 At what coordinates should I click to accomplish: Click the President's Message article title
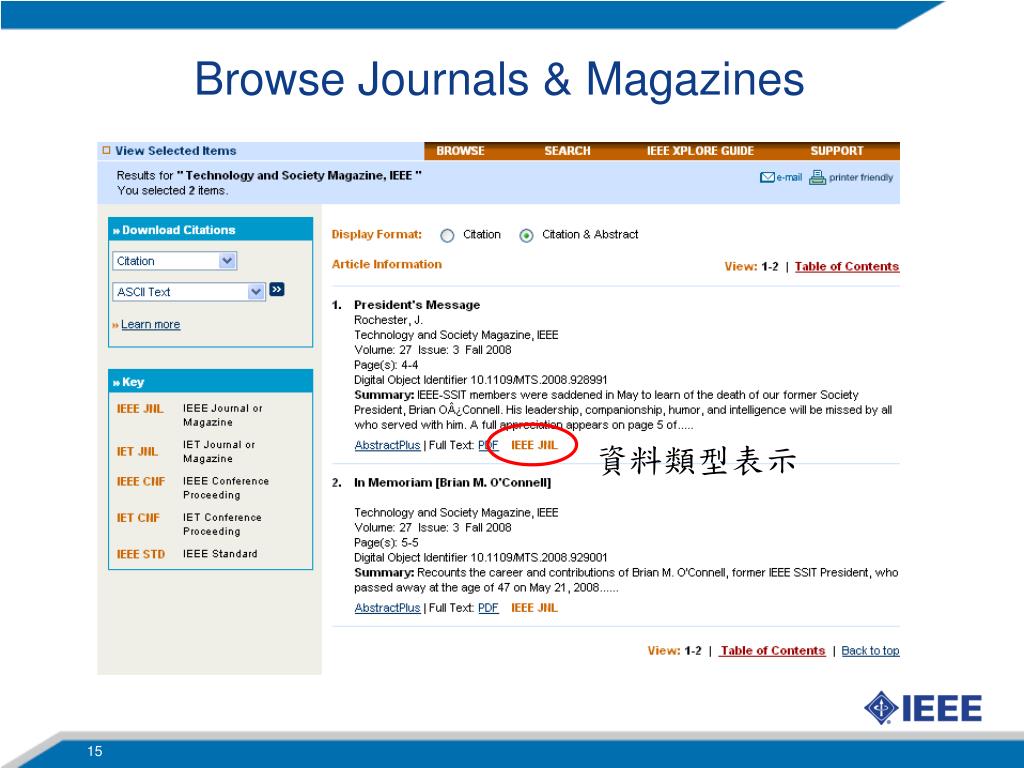[417, 305]
